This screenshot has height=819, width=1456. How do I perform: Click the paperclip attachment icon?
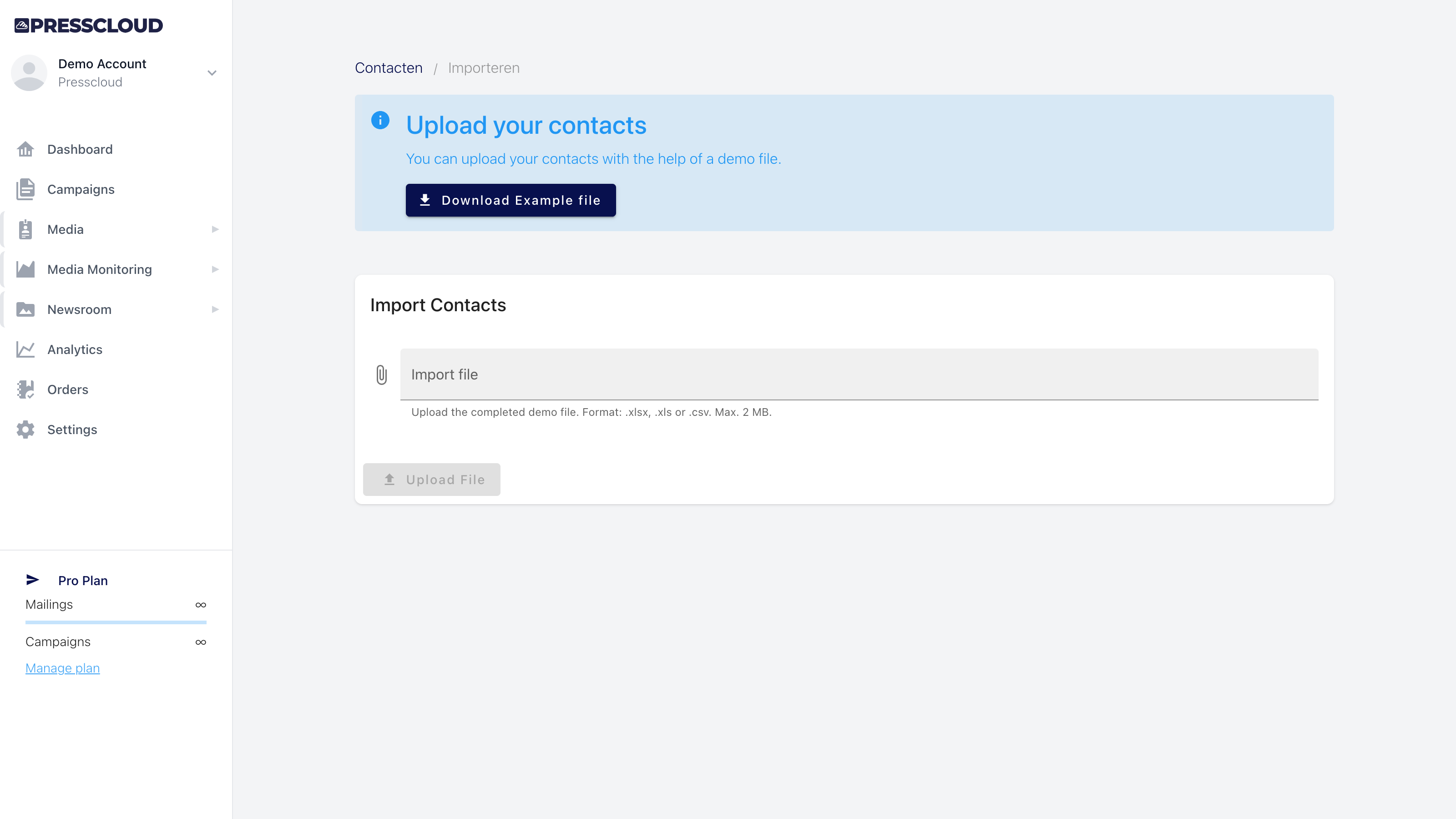click(x=382, y=375)
